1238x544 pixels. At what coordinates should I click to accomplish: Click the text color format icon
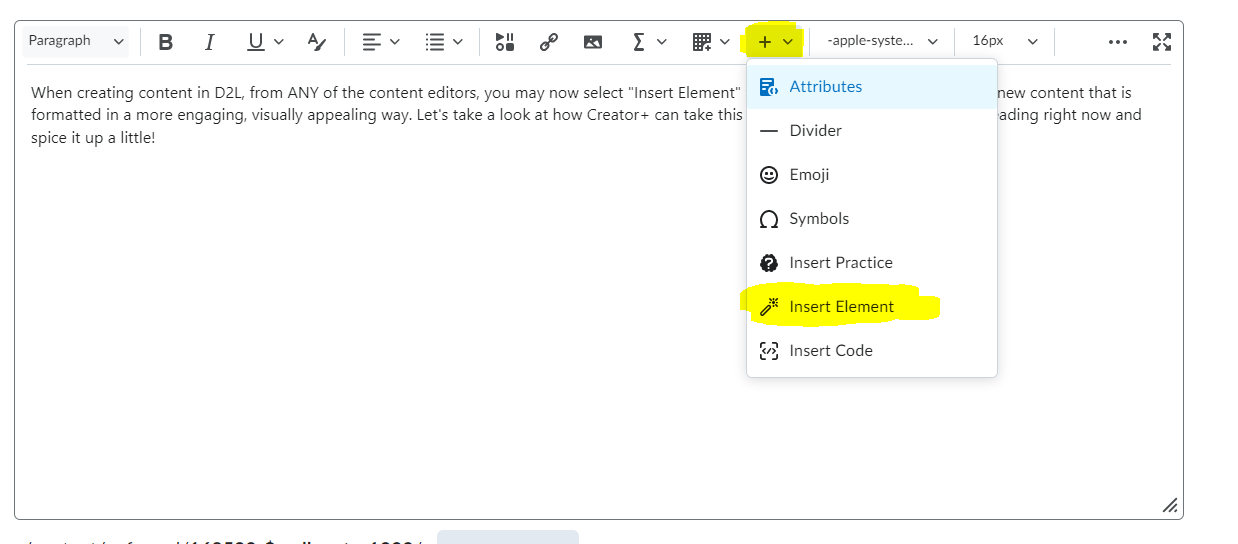(x=316, y=42)
